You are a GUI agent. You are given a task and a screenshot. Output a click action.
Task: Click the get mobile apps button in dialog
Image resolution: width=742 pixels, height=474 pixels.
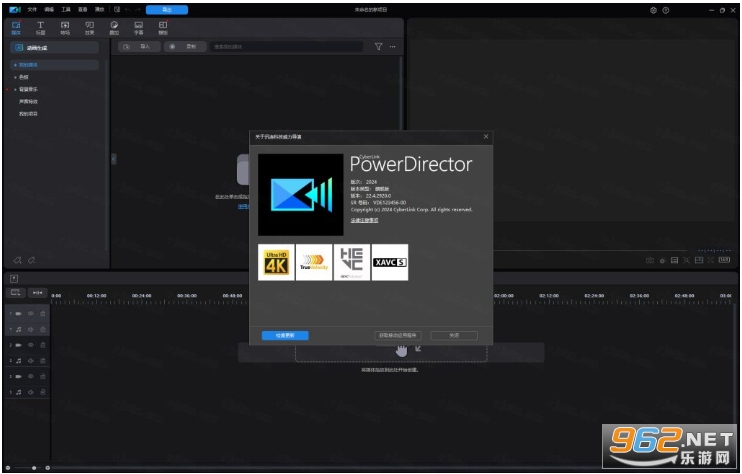398,335
